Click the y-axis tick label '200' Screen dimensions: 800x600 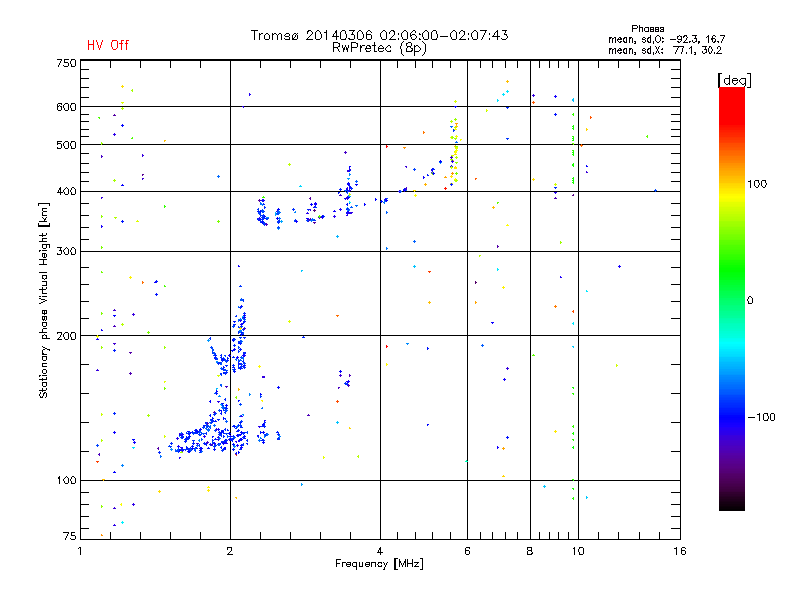pyautogui.click(x=66, y=336)
